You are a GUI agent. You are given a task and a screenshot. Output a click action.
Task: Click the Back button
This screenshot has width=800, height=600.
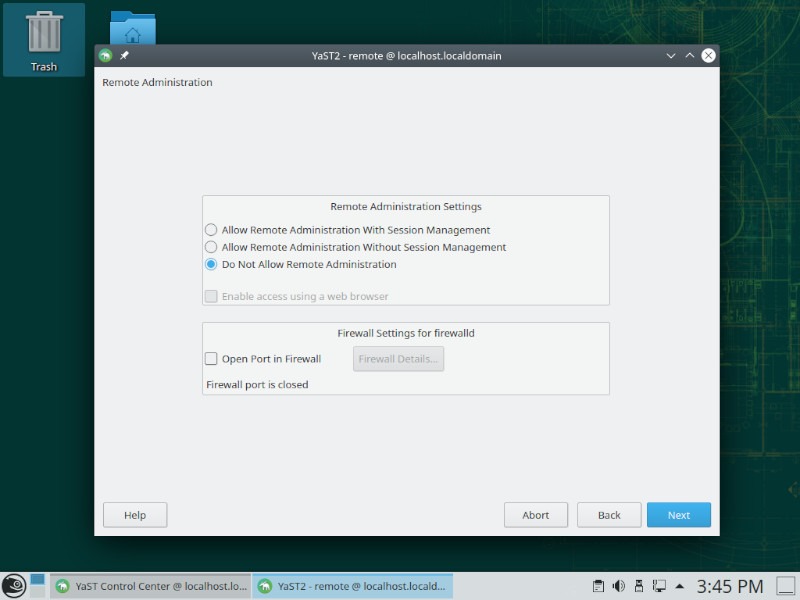(x=609, y=515)
